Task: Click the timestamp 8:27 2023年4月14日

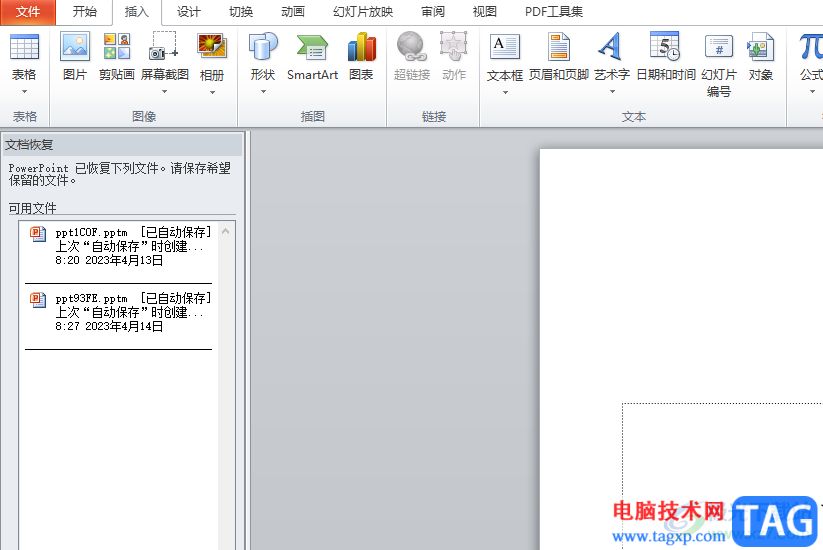Action: point(109,326)
